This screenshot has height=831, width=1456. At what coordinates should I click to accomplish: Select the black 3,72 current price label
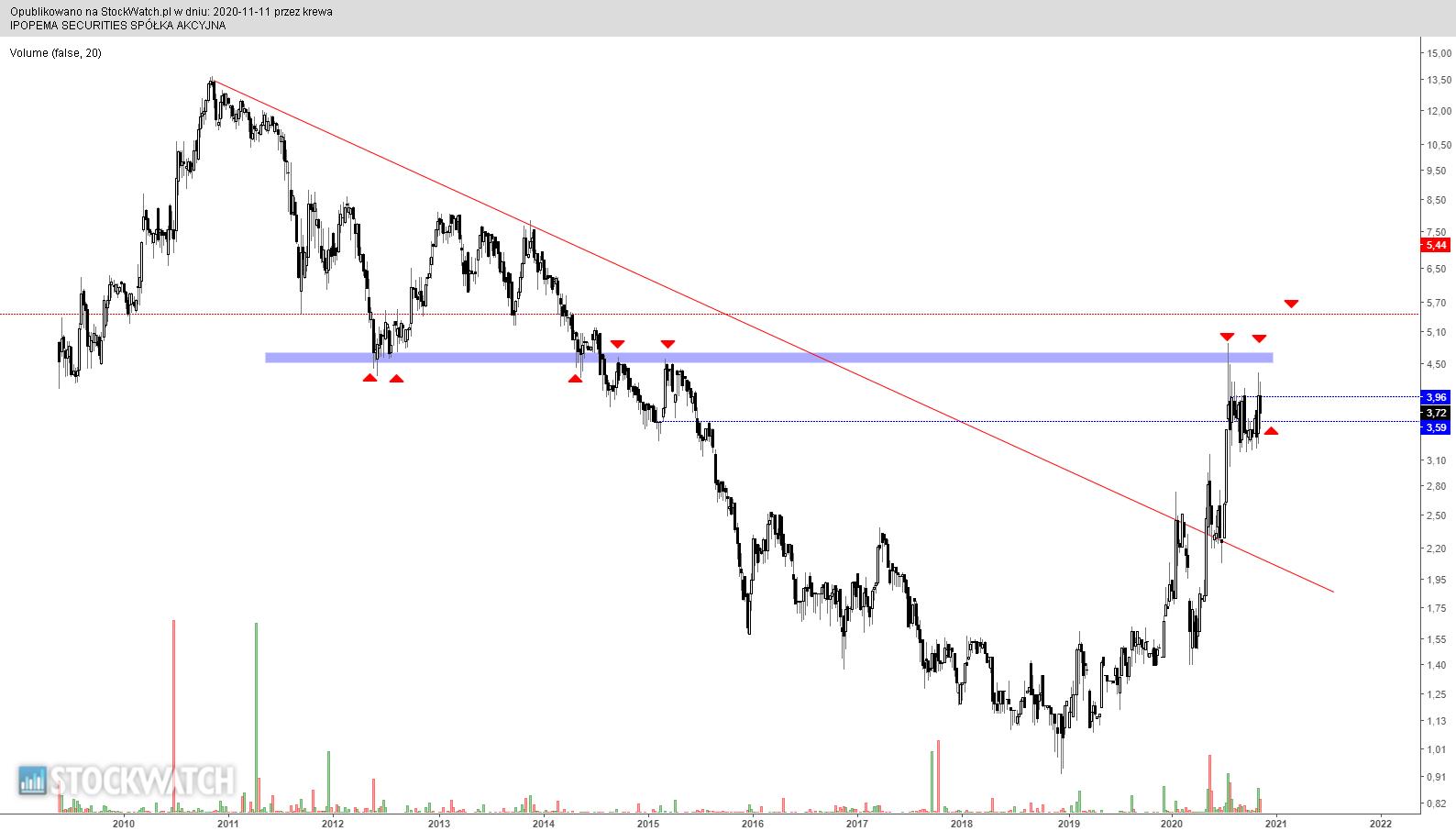pos(1434,414)
